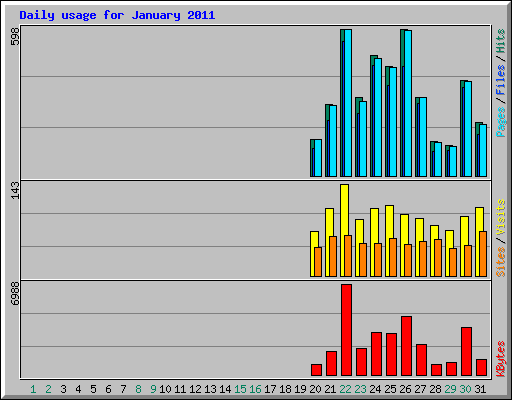Click the cyan hits bar for day 20
The height and width of the screenshot is (400, 512).
point(318,158)
